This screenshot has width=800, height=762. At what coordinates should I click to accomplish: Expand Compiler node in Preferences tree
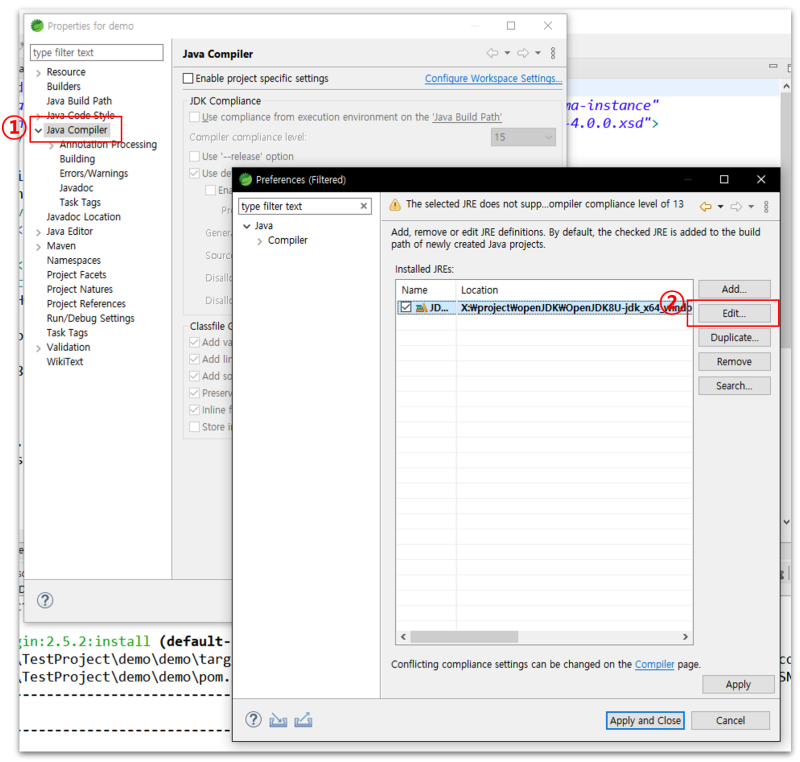[260, 241]
